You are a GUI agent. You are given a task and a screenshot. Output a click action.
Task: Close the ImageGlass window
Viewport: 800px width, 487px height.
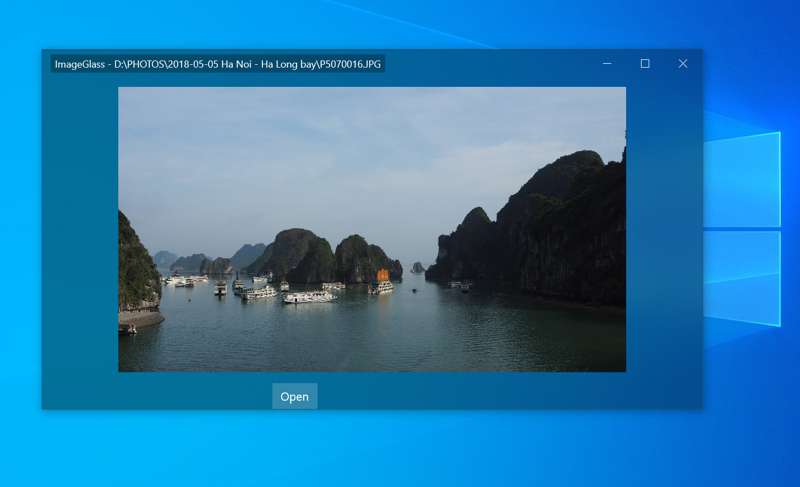click(683, 64)
